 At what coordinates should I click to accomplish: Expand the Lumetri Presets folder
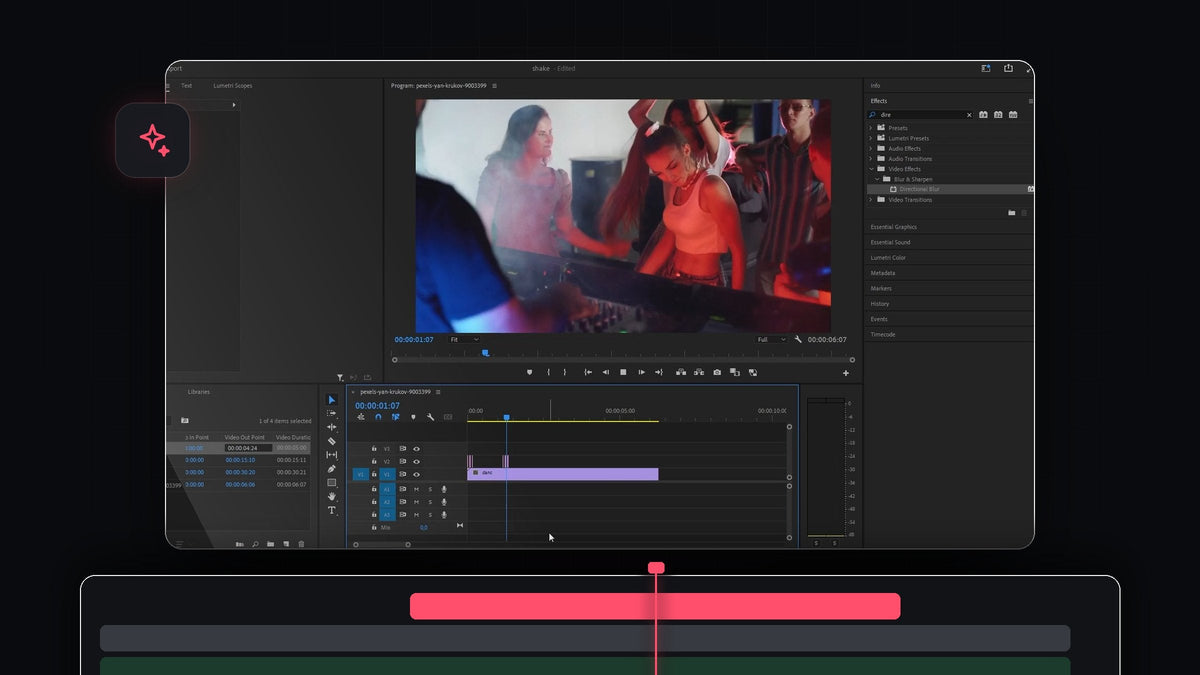[870, 138]
